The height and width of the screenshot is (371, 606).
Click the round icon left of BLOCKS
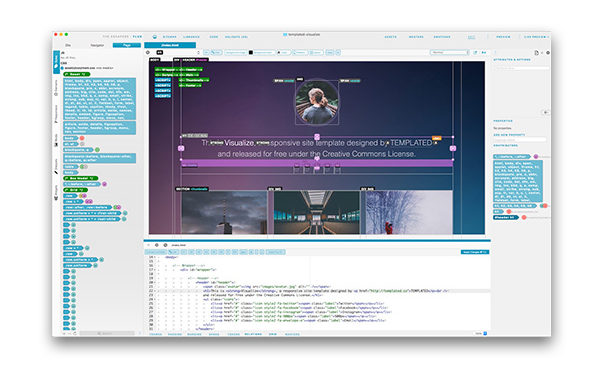tap(155, 37)
